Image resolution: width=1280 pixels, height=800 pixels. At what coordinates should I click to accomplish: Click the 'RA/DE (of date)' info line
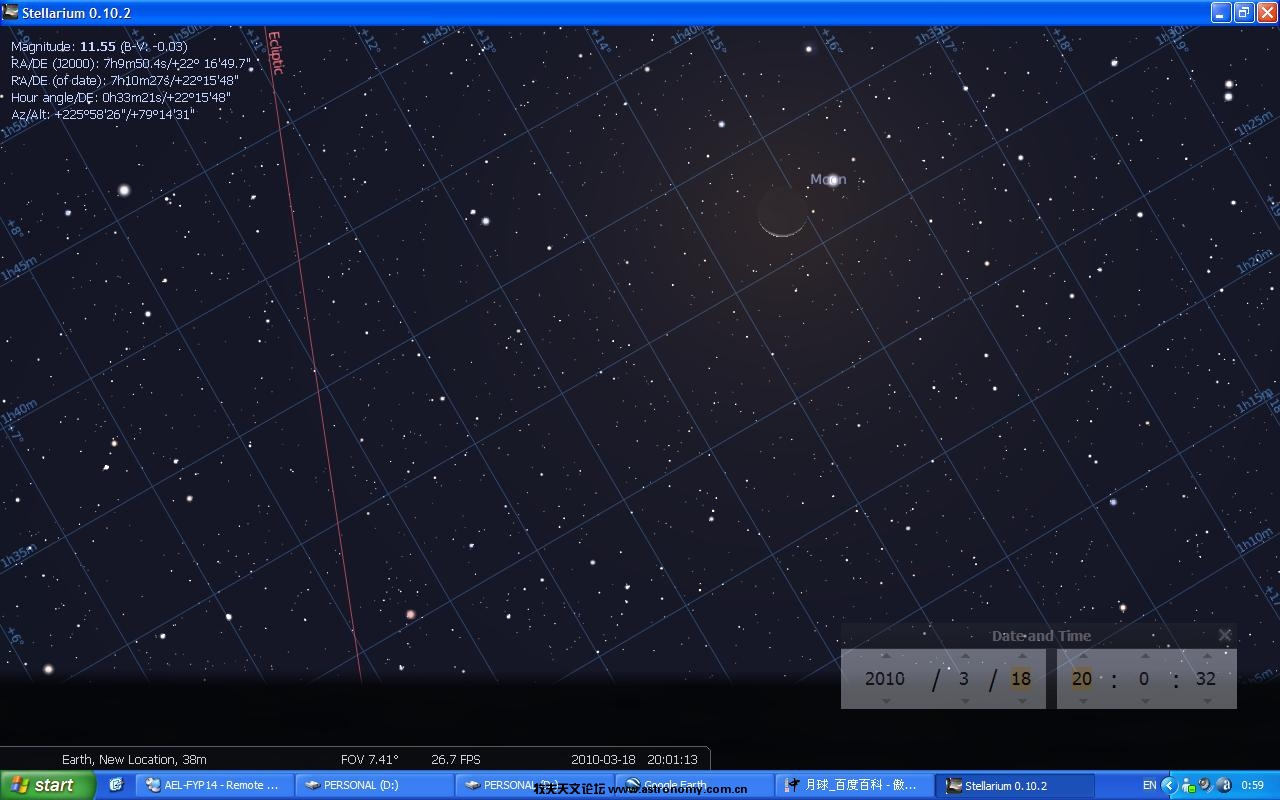coord(125,80)
